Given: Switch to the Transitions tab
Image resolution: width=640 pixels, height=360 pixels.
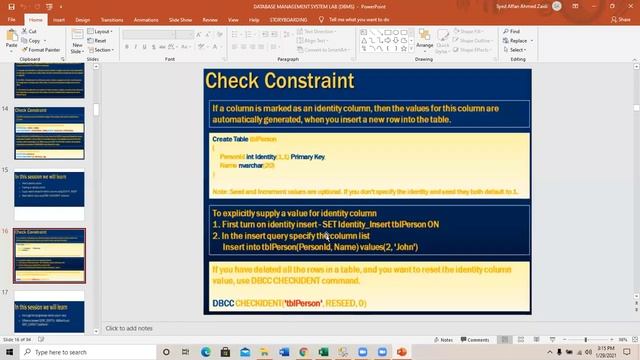Looking at the screenshot, I should [x=112, y=20].
